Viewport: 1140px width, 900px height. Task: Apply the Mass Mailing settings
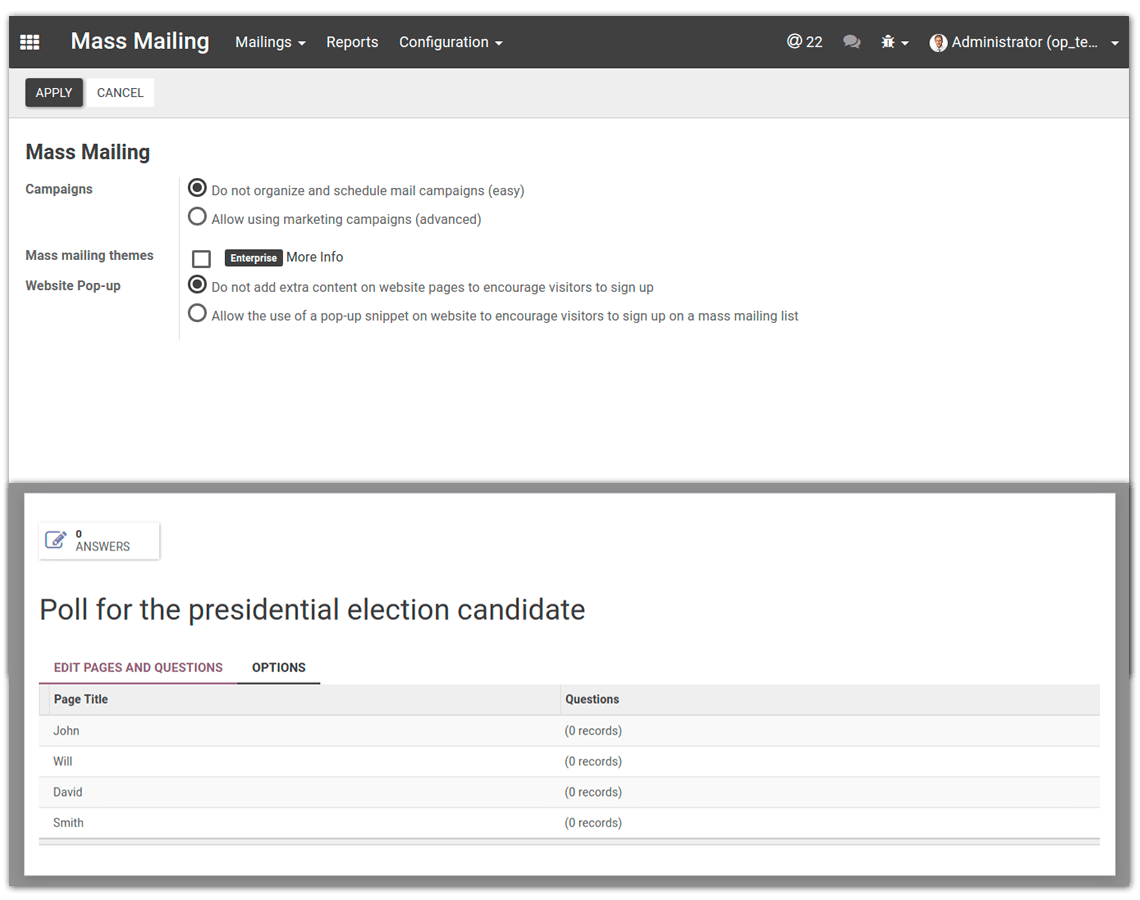click(54, 92)
